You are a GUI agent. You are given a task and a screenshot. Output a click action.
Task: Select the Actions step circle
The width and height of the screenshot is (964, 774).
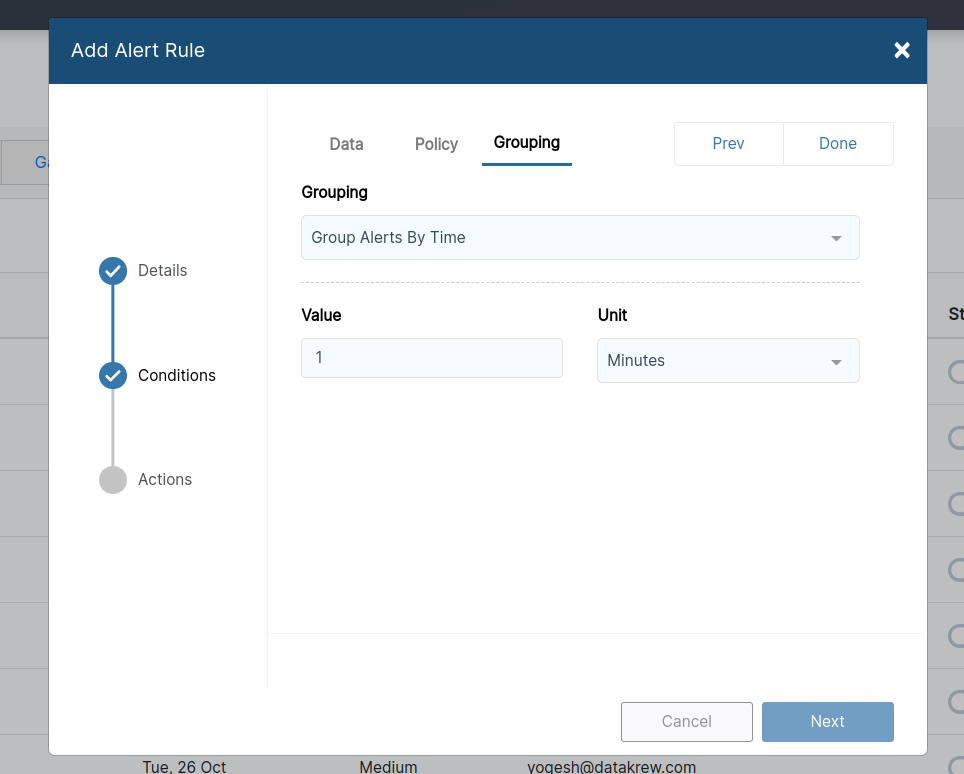tap(113, 479)
